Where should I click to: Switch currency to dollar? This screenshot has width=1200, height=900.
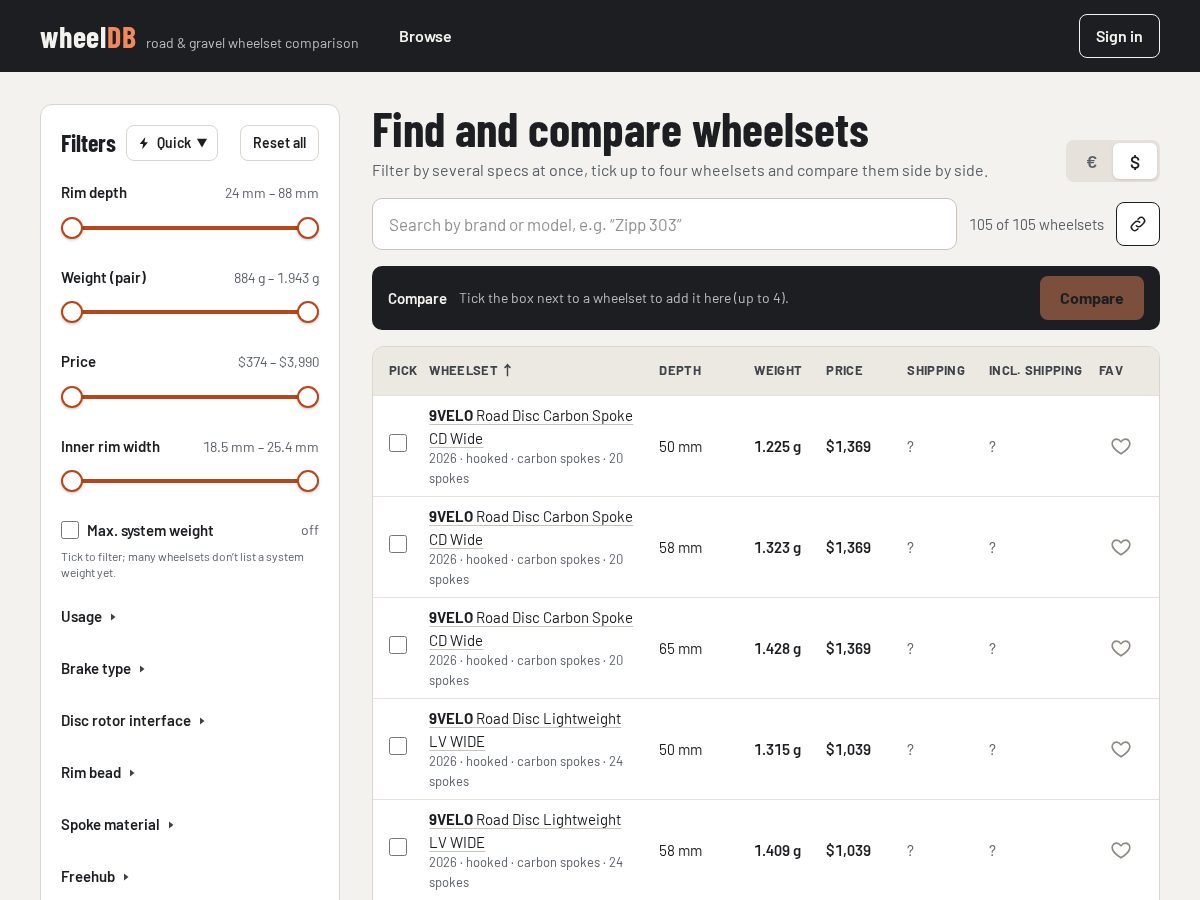click(x=1135, y=161)
